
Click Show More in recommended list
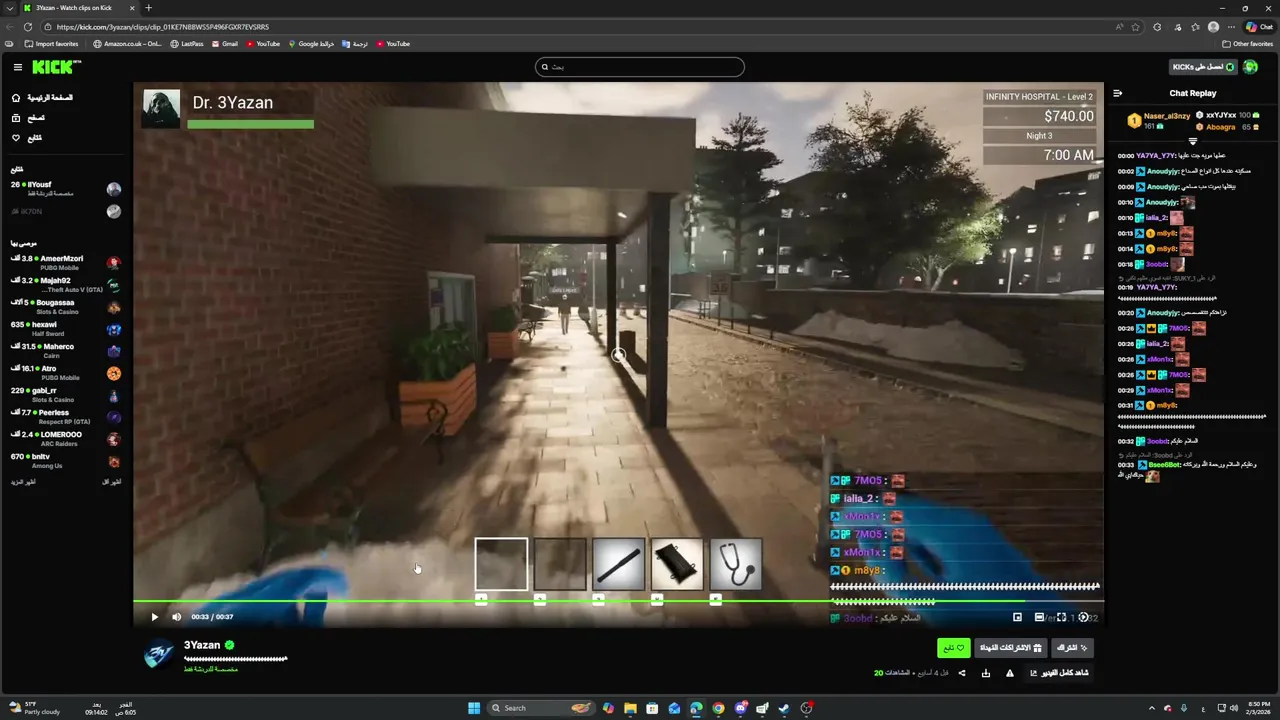tap(24, 482)
